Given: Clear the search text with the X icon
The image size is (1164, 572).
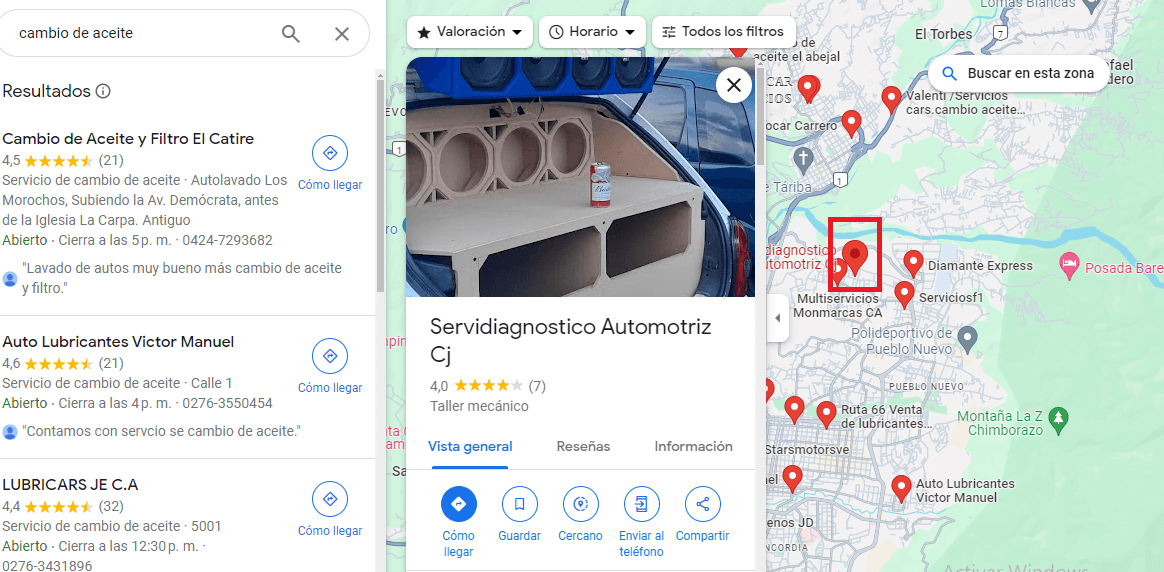Looking at the screenshot, I should coord(341,33).
